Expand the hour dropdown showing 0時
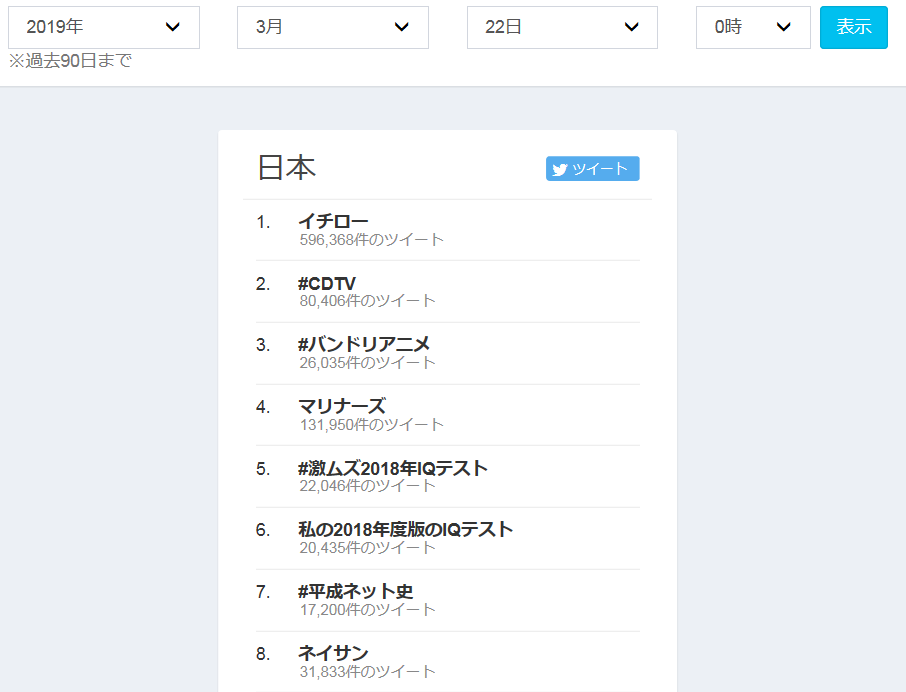 752,27
